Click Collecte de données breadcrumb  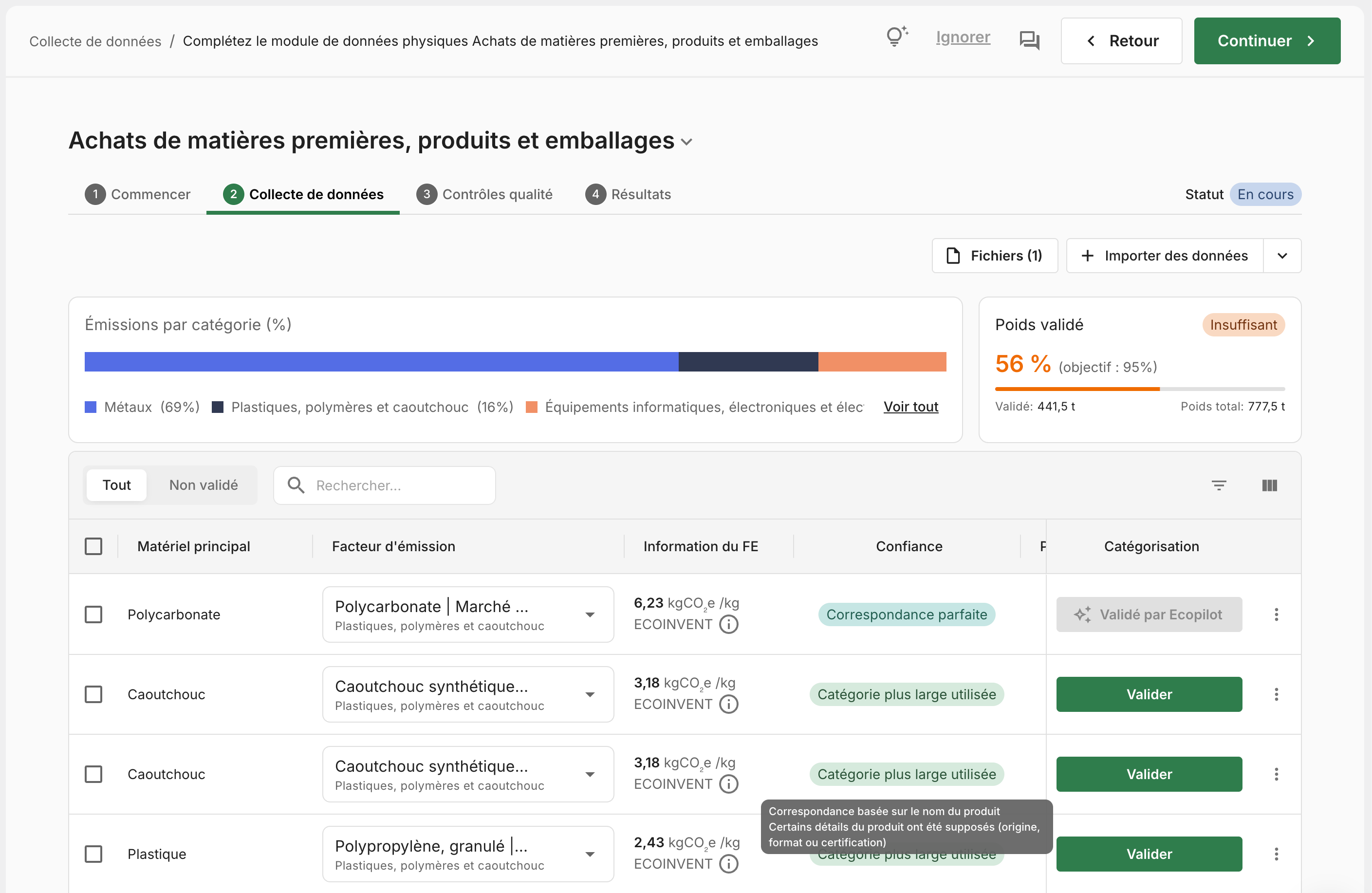coord(95,41)
